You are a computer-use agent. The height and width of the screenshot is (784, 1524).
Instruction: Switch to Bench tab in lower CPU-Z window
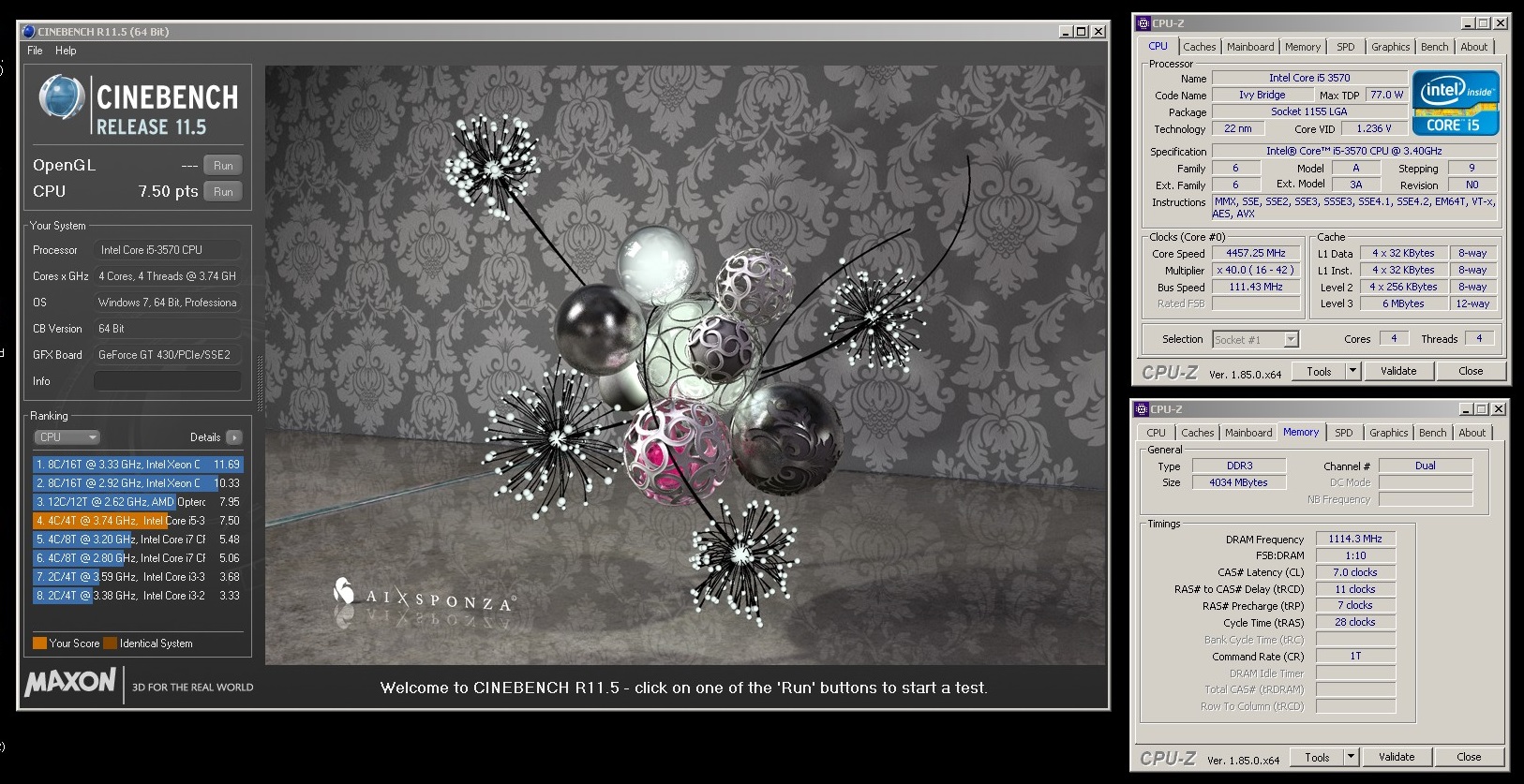pos(1432,433)
